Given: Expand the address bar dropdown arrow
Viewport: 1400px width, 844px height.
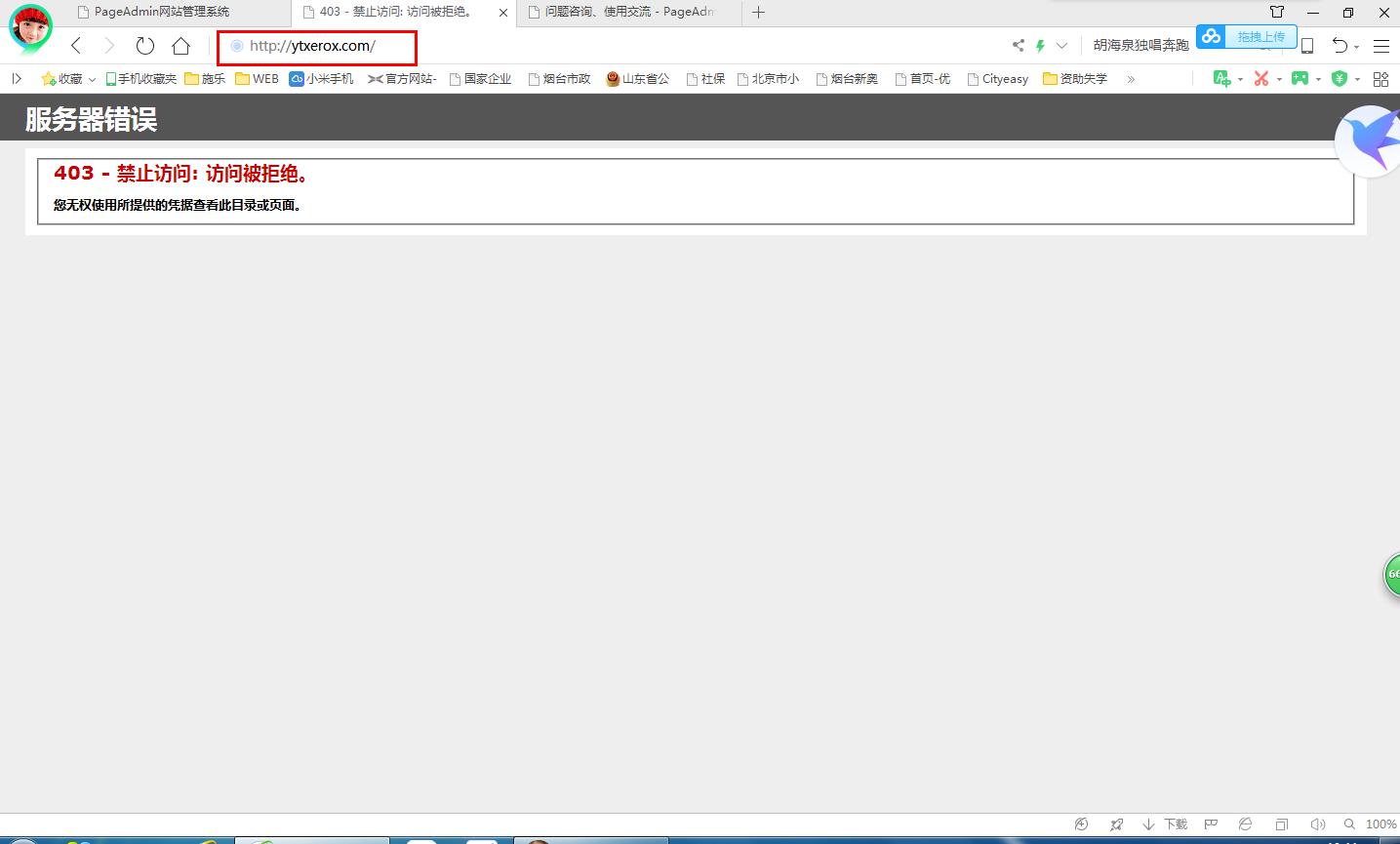Looking at the screenshot, I should point(1061,46).
